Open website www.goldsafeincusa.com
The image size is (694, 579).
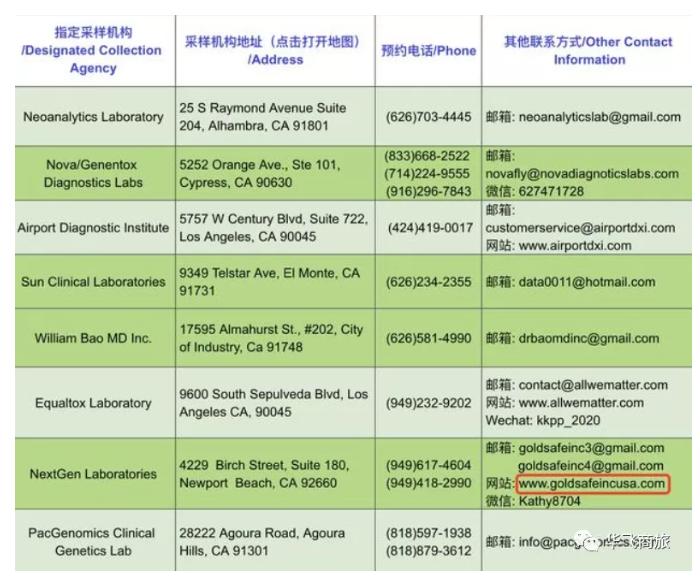tap(592, 483)
